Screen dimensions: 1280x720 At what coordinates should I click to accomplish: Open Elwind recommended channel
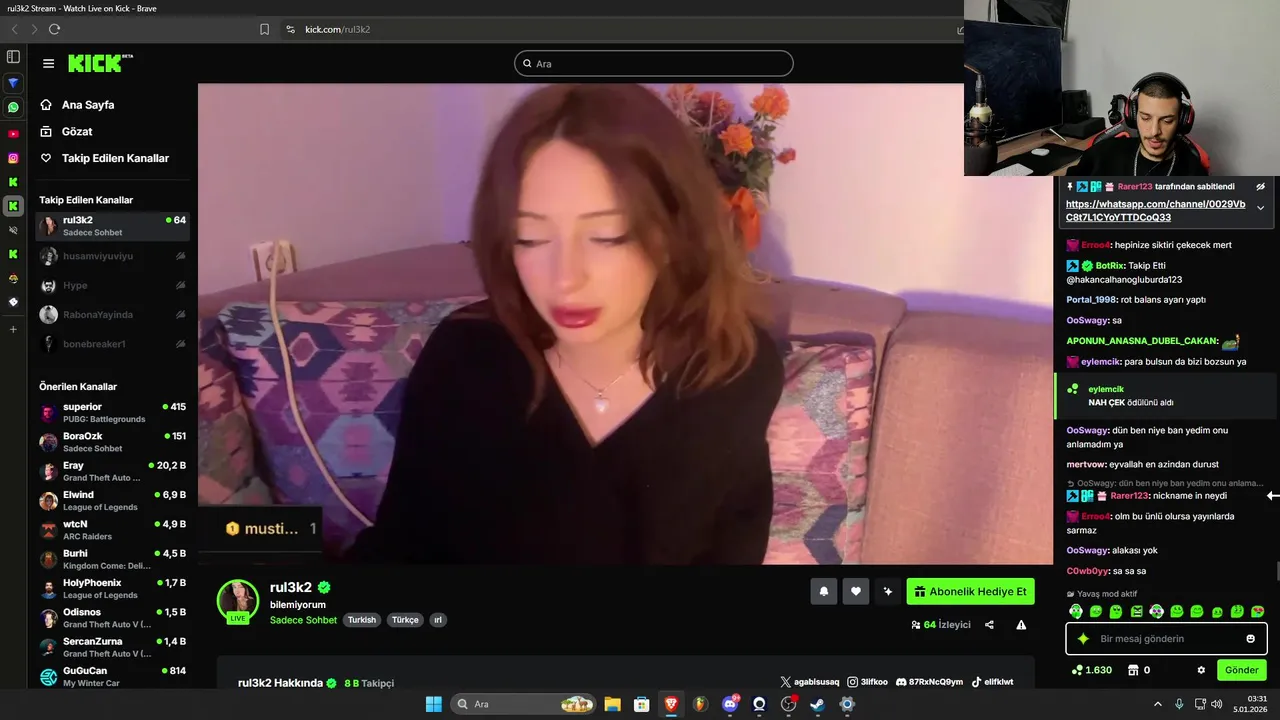112,500
